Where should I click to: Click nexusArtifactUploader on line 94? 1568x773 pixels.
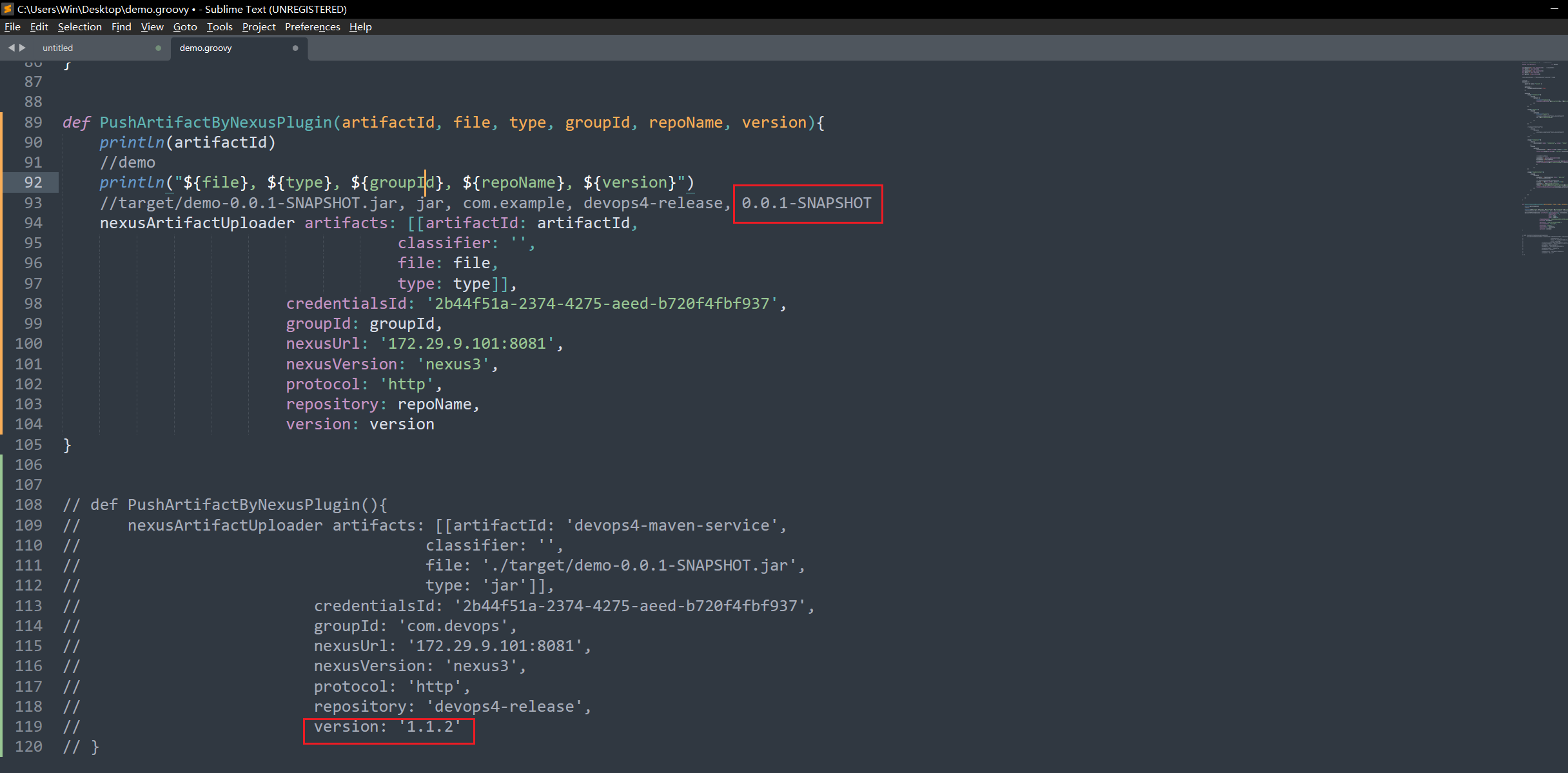(197, 223)
